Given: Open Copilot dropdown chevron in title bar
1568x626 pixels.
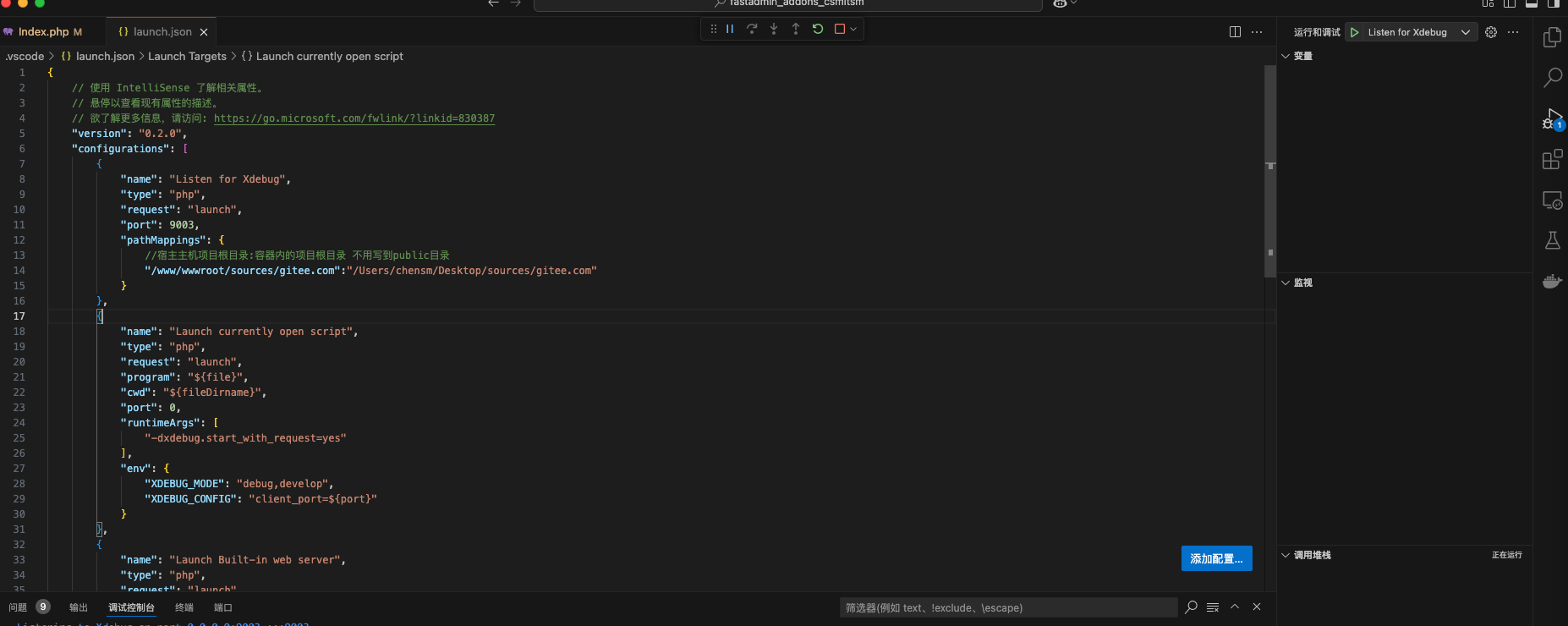Looking at the screenshot, I should pyautogui.click(x=1074, y=3).
